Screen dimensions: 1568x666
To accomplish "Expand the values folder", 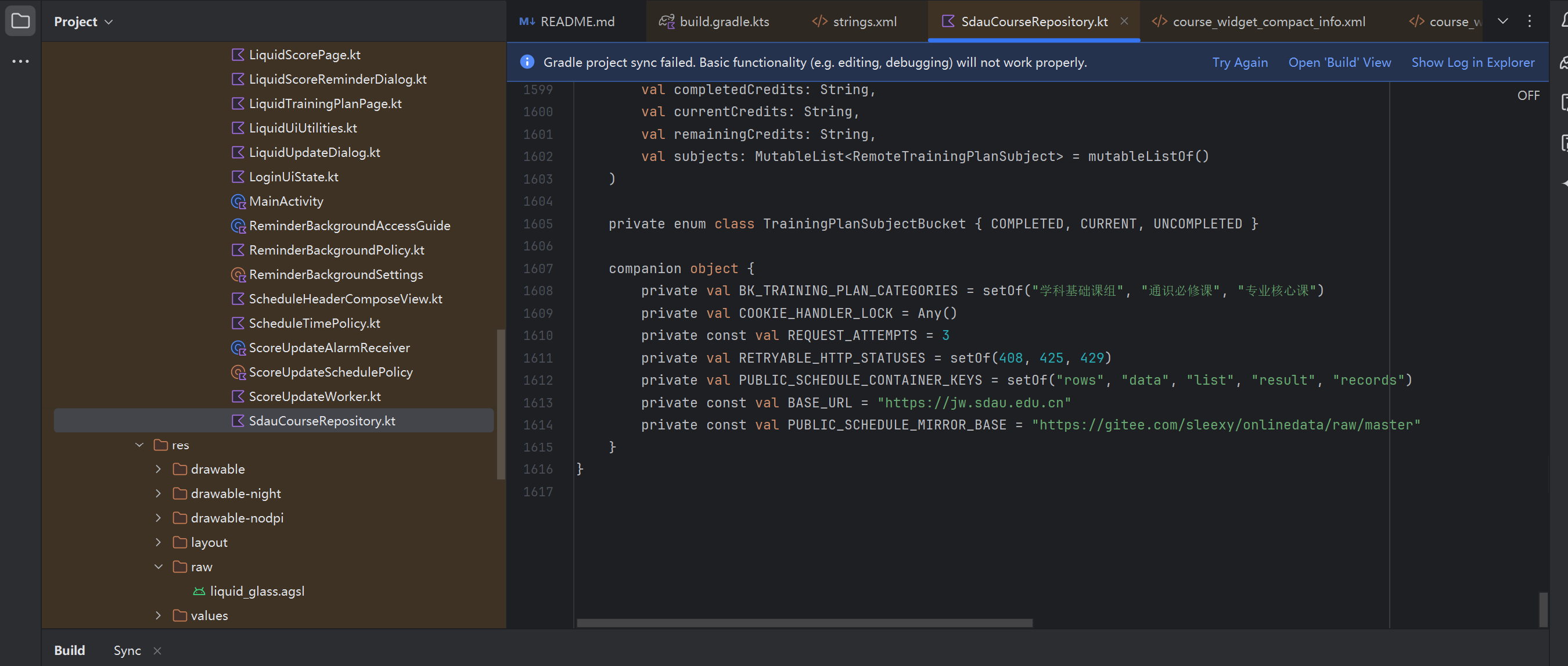I will click(x=159, y=615).
